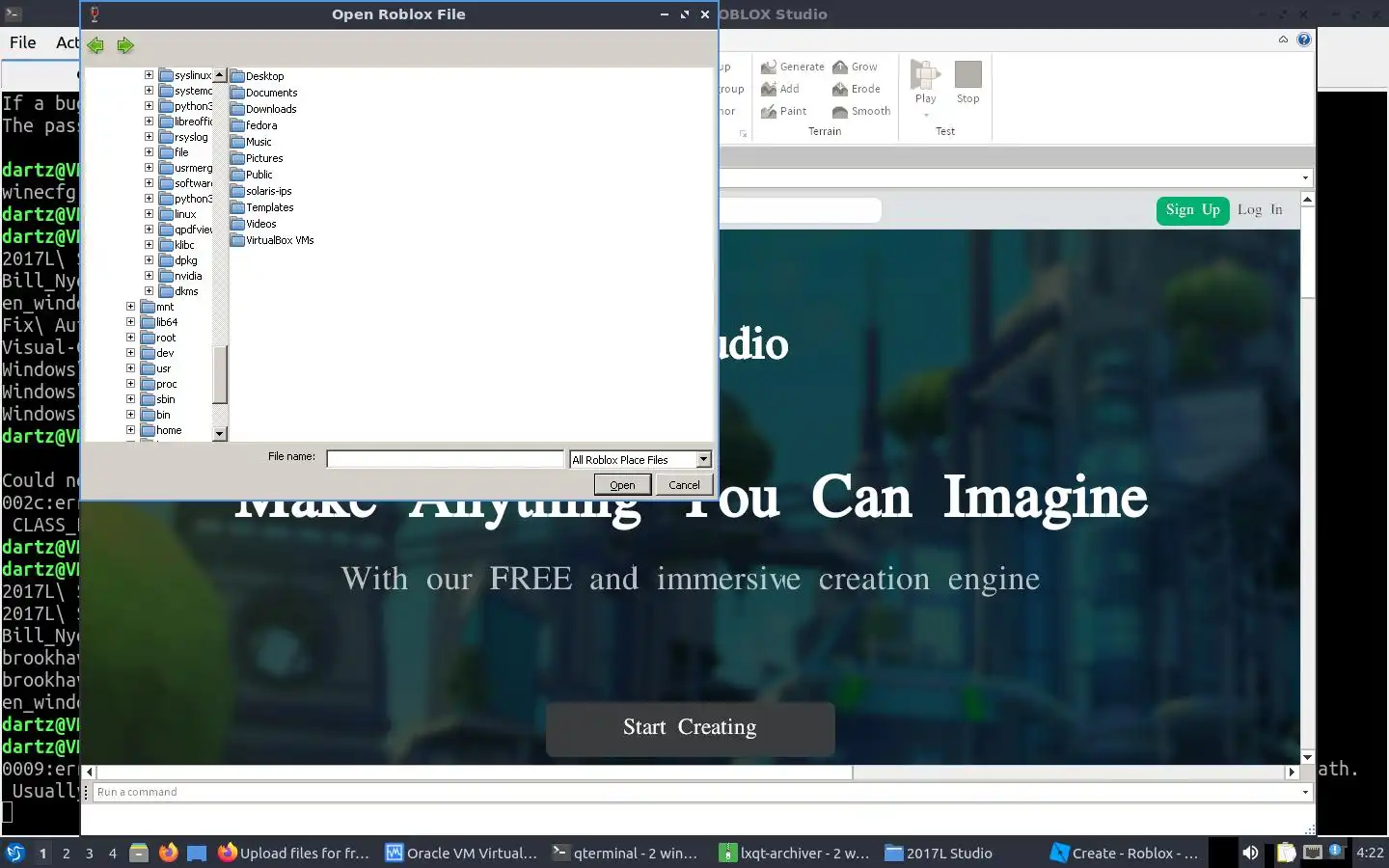Screen dimensions: 1389x868
Task: Select the Generate terrain tool
Action: pos(793,67)
